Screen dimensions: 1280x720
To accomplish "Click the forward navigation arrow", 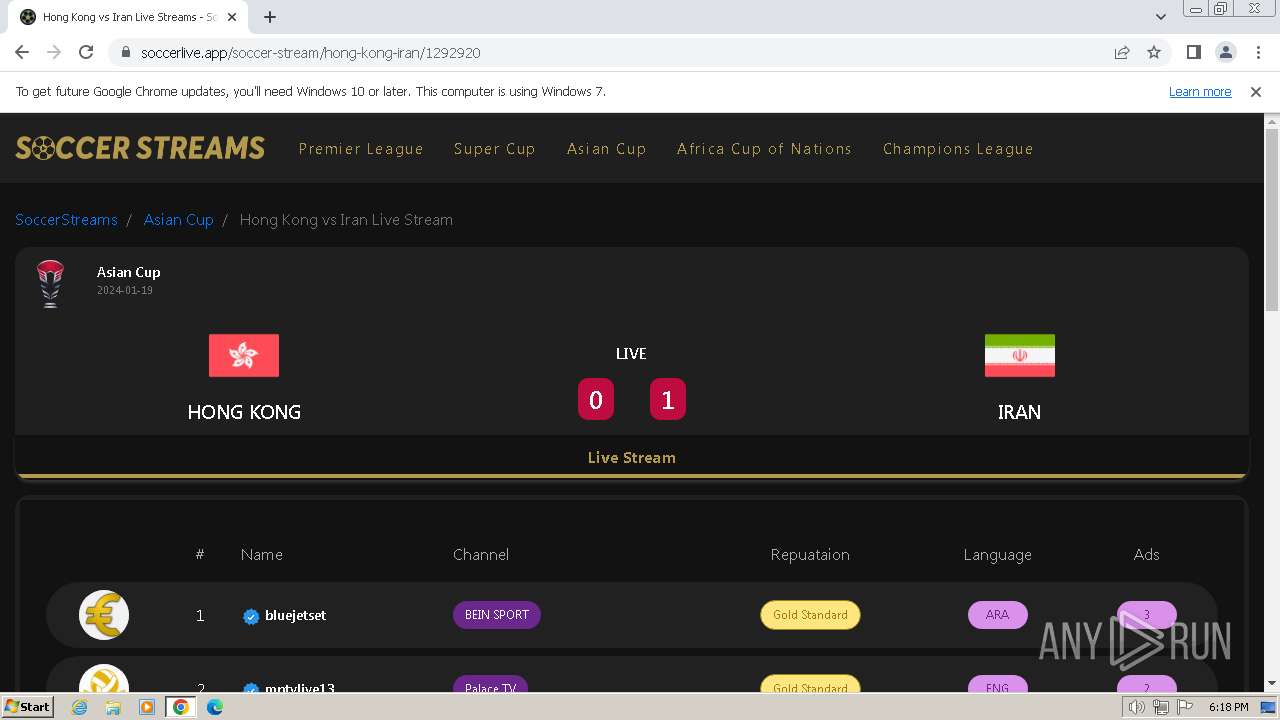I will coord(54,53).
